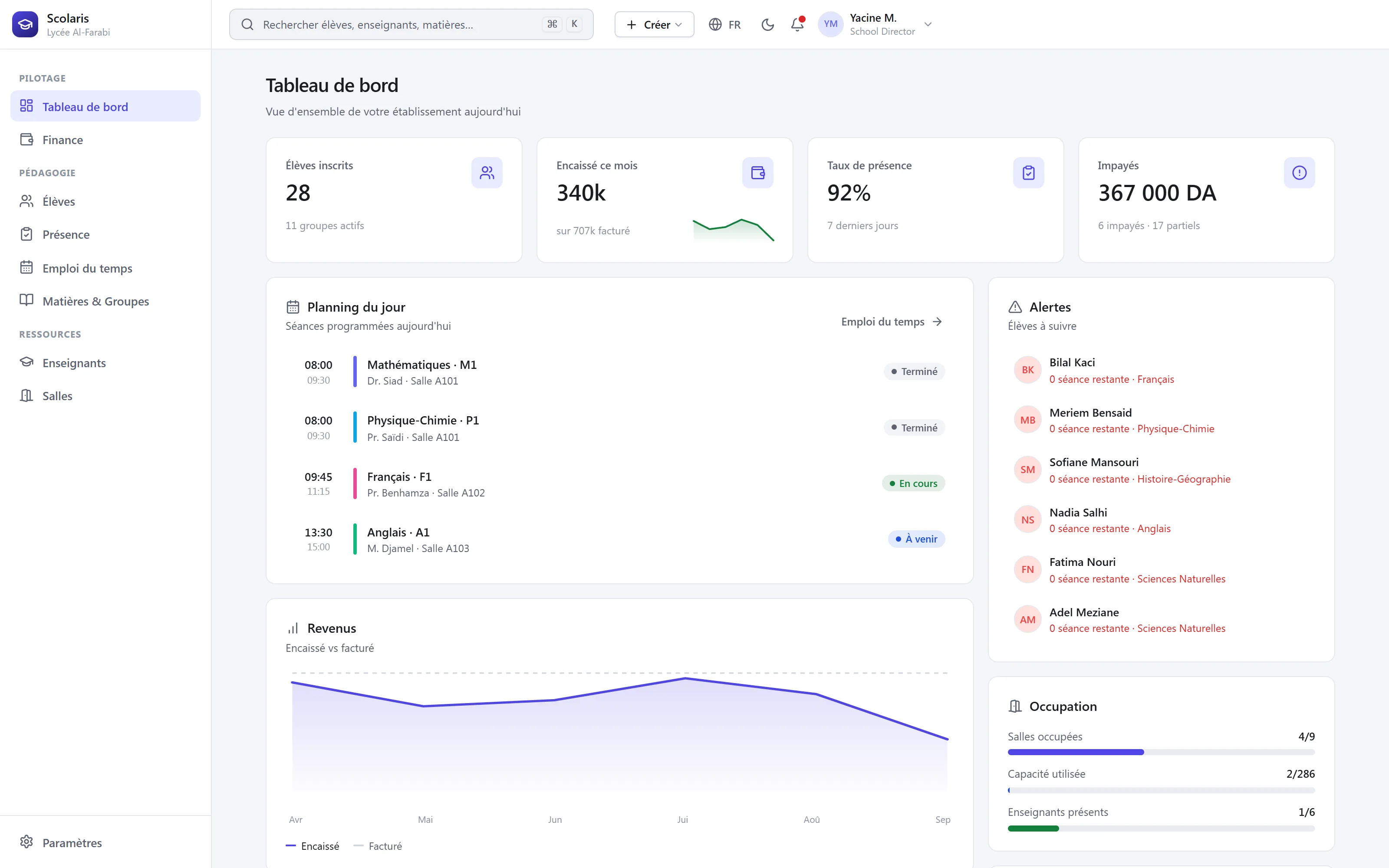Click the door icon beside Occupation
Screen dimensions: 1389x868
[x=1015, y=706]
